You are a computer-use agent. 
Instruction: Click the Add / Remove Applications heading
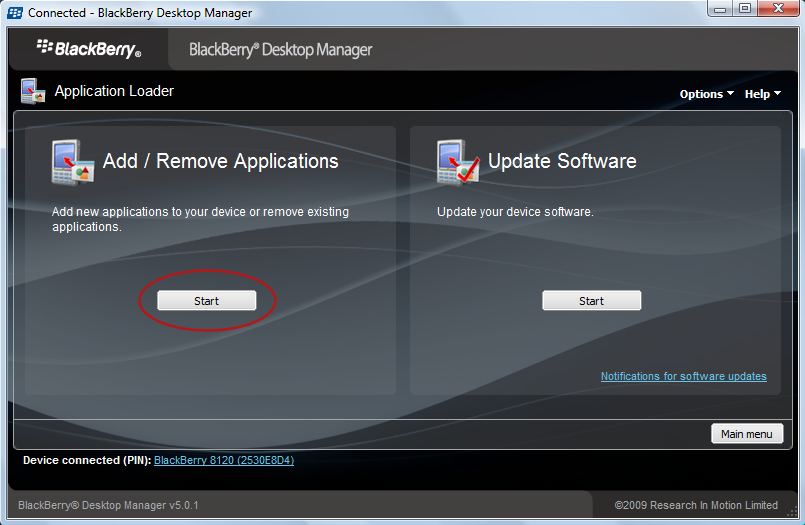click(221, 161)
